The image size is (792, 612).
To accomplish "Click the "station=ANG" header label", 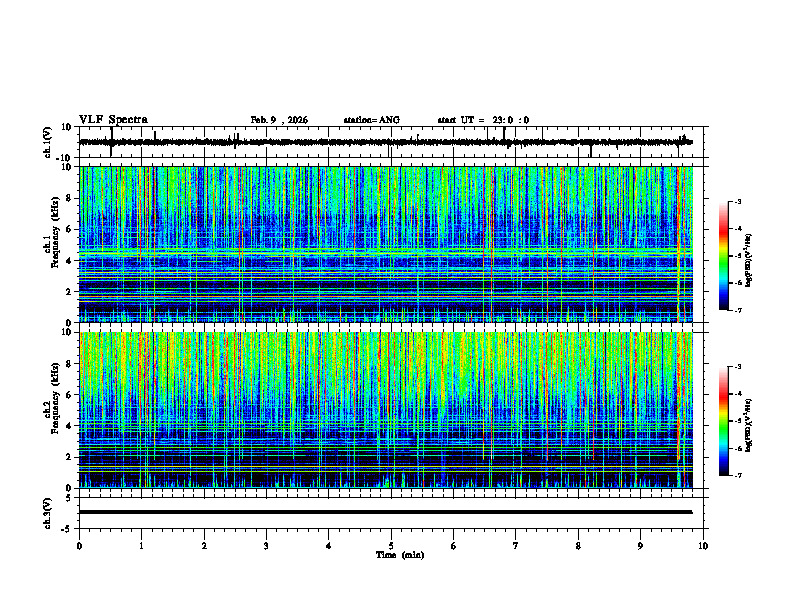I will point(372,120).
